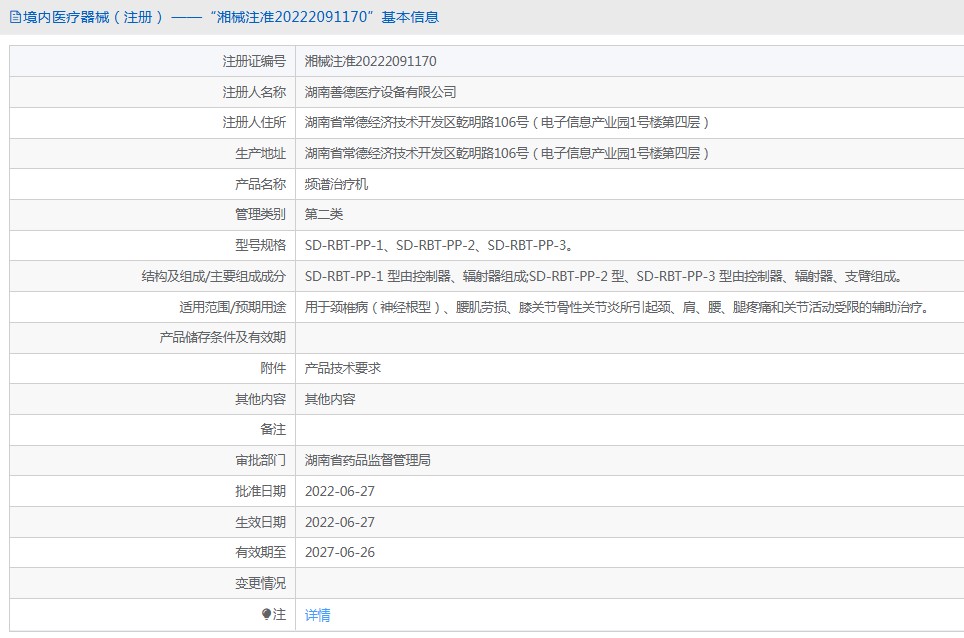Click the lightbulb icon beside 注

tap(266, 614)
